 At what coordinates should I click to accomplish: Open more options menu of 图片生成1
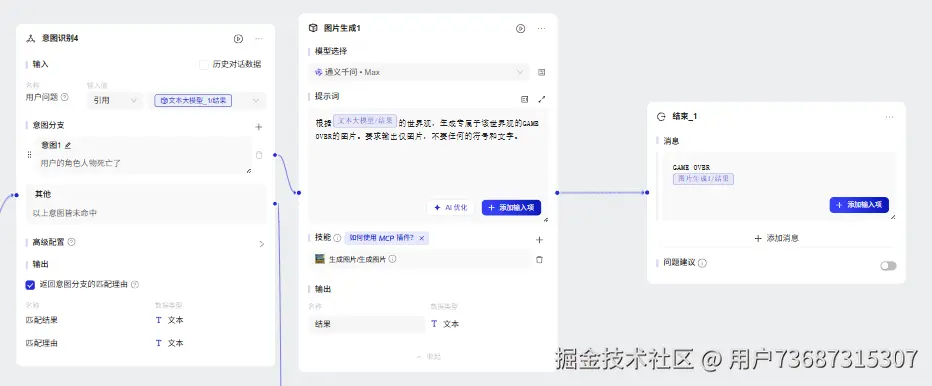[541, 29]
